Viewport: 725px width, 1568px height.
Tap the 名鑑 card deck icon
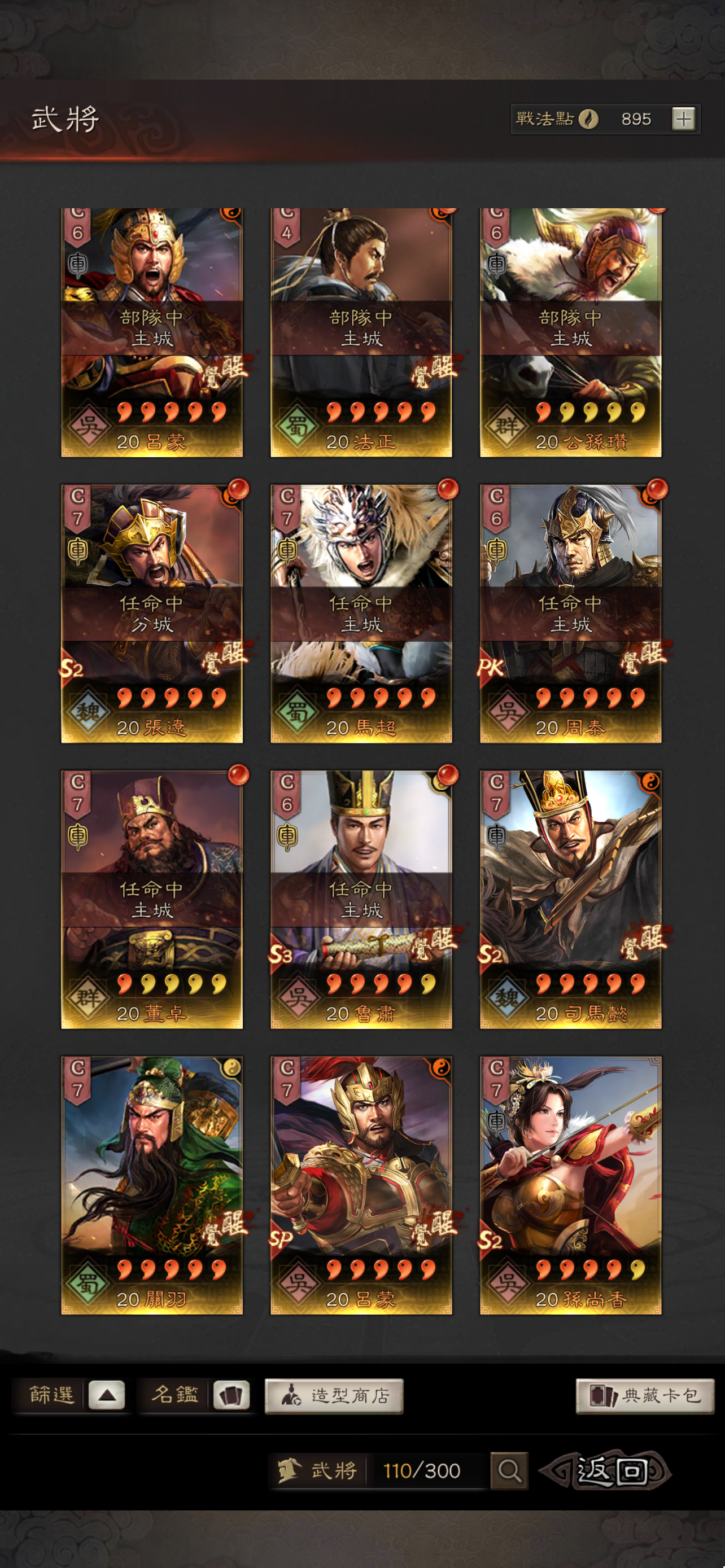230,1395
